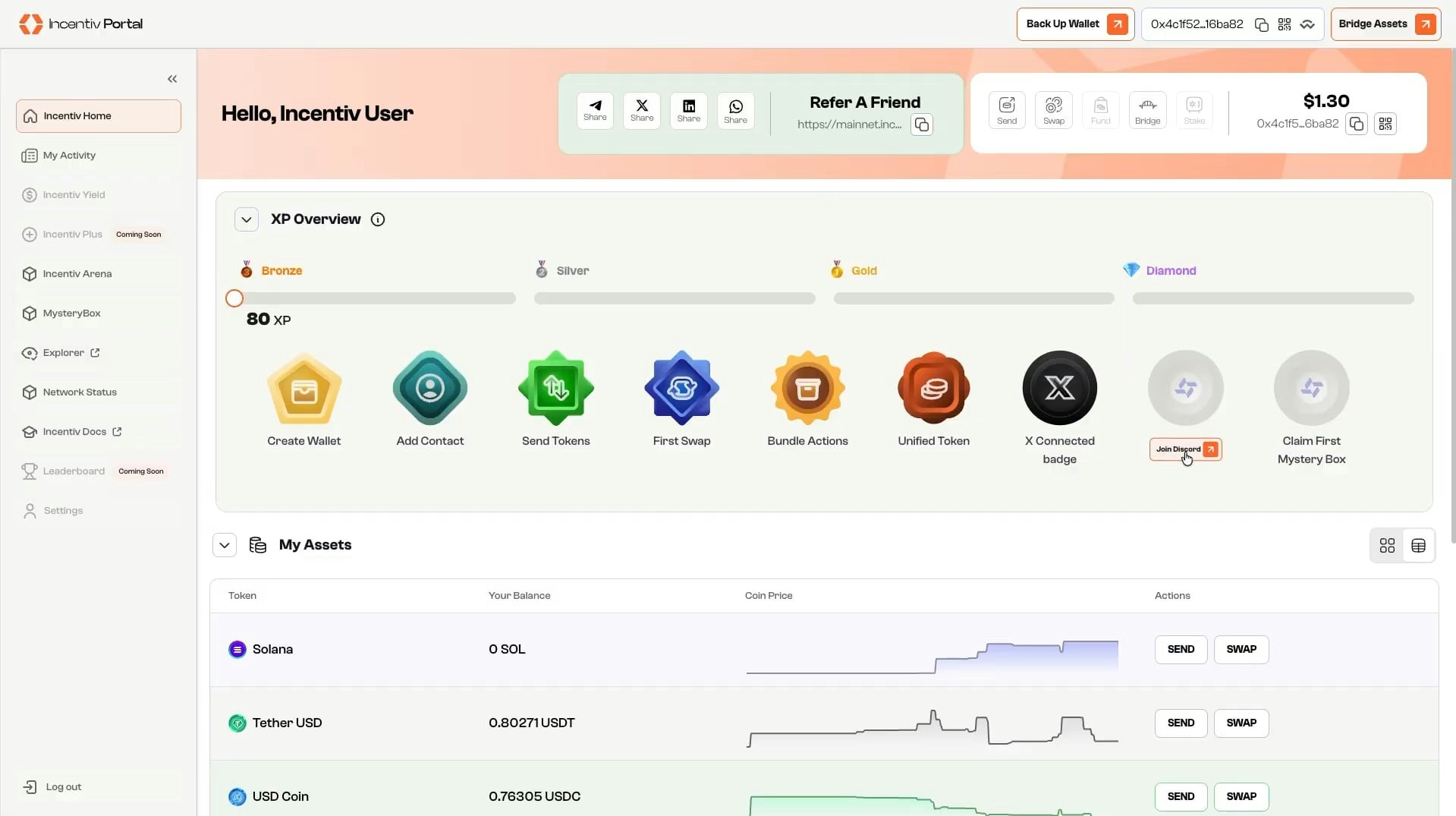The image size is (1456, 816).
Task: Click the Solana token icon
Action: 237,650
